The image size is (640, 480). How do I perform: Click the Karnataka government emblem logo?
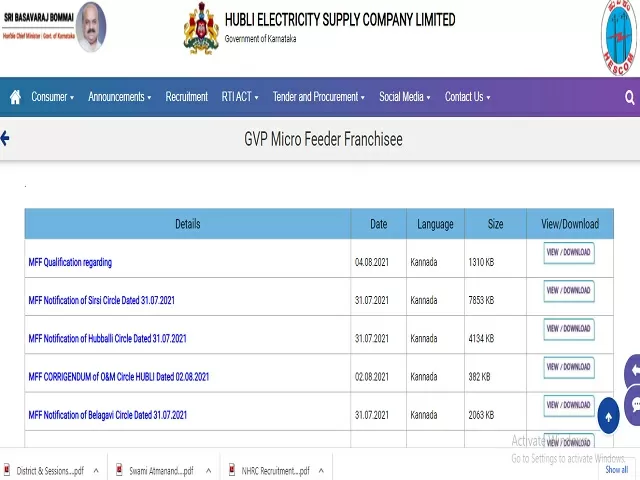pyautogui.click(x=200, y=28)
